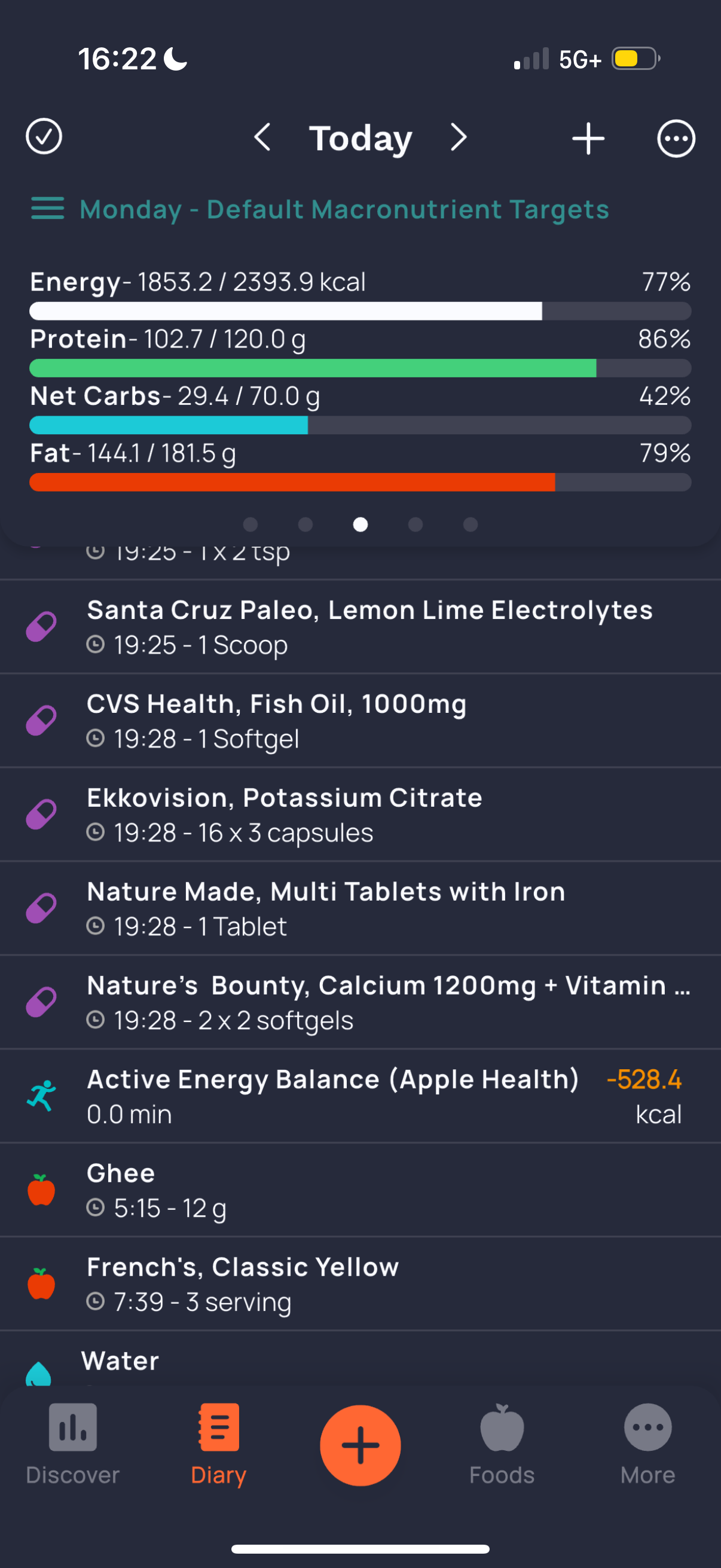The width and height of the screenshot is (721, 1568).
Task: Tap the Diary notebook icon
Action: click(x=218, y=1427)
